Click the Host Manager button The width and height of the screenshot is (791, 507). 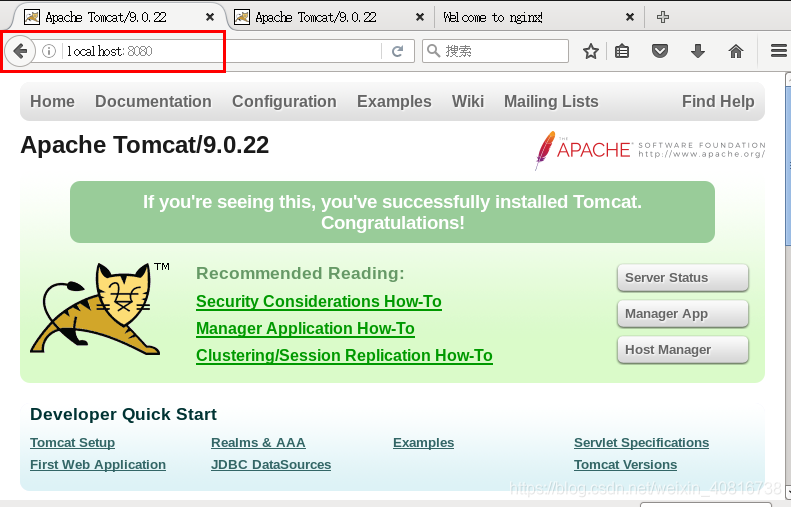tap(683, 350)
